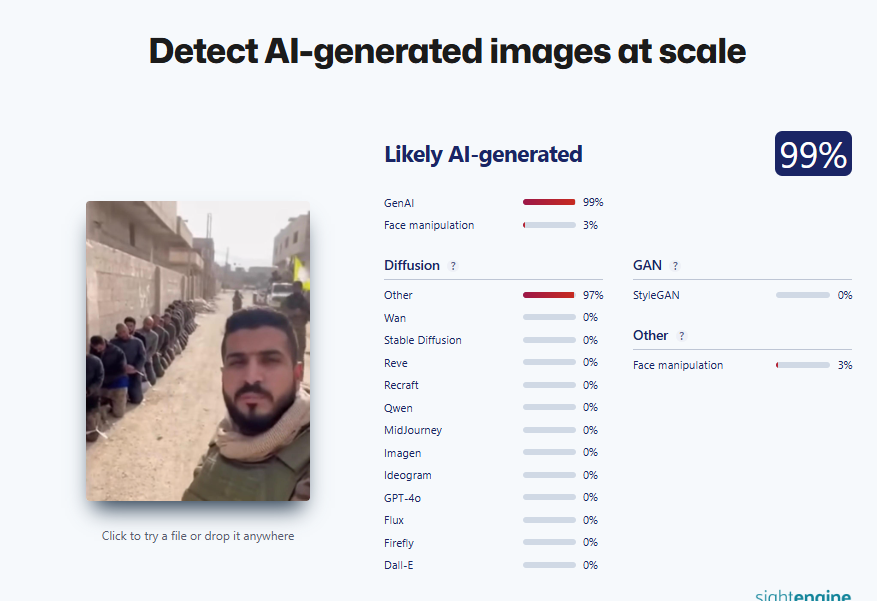Screen dimensions: 877x601
Task: Click the Diffusion section heading
Action: coord(411,265)
